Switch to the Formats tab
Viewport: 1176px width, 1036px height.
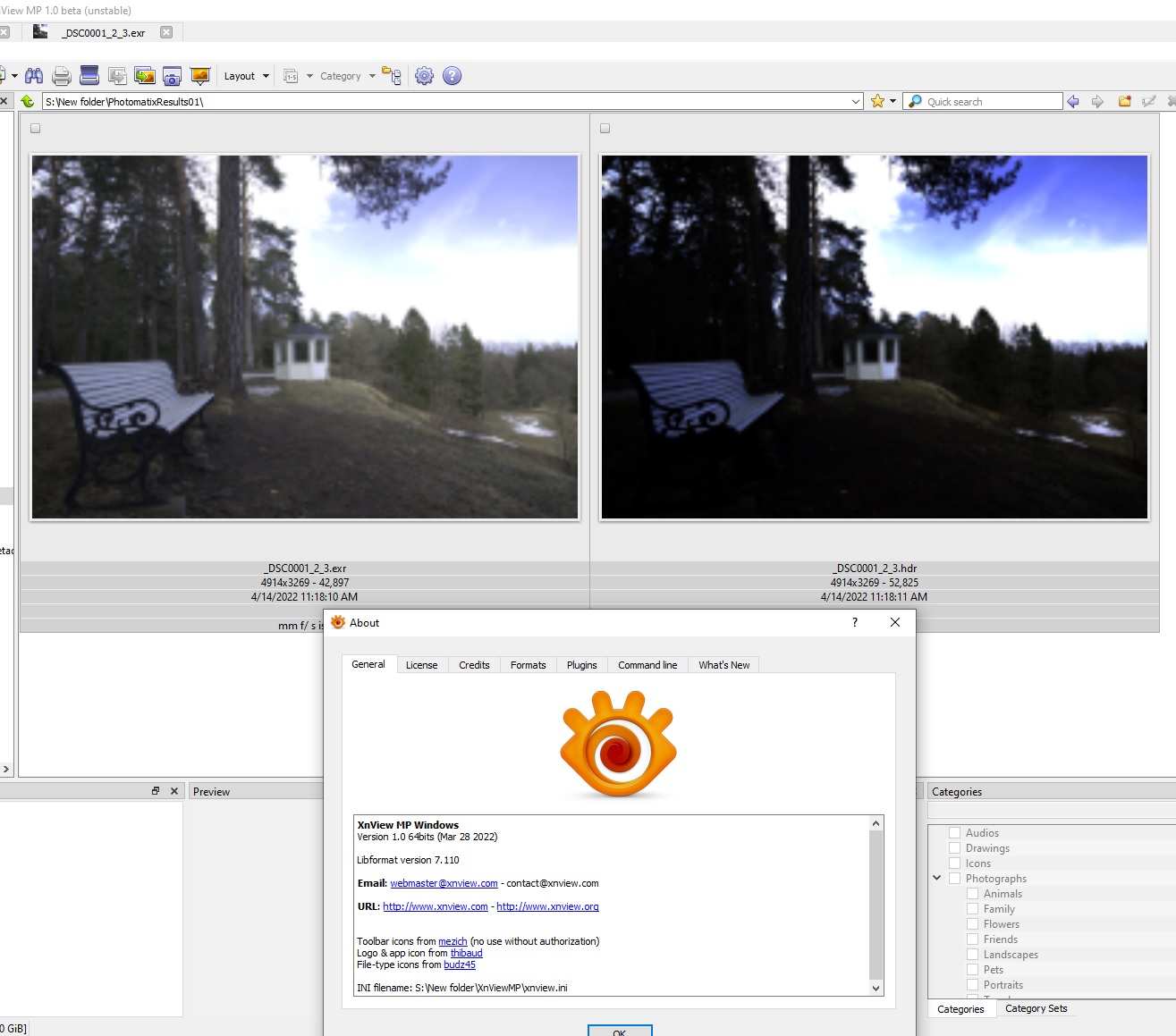point(528,665)
